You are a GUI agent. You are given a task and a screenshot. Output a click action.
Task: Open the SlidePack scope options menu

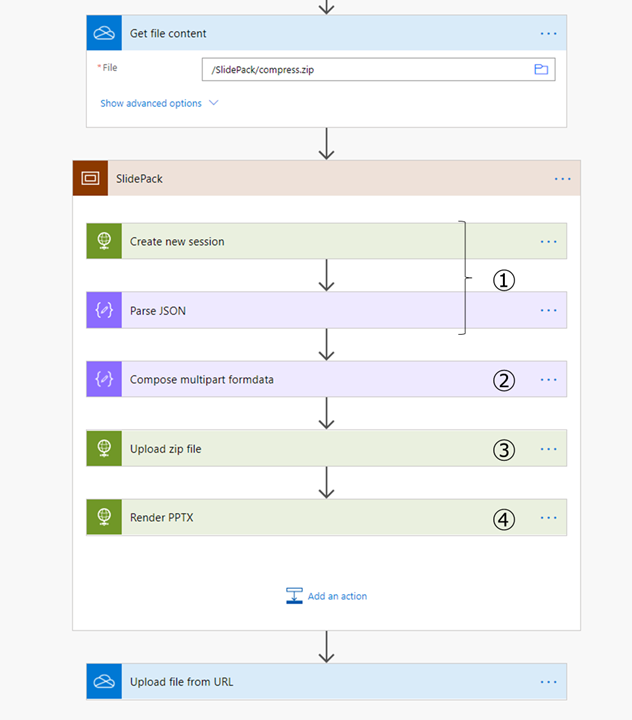pyautogui.click(x=562, y=179)
